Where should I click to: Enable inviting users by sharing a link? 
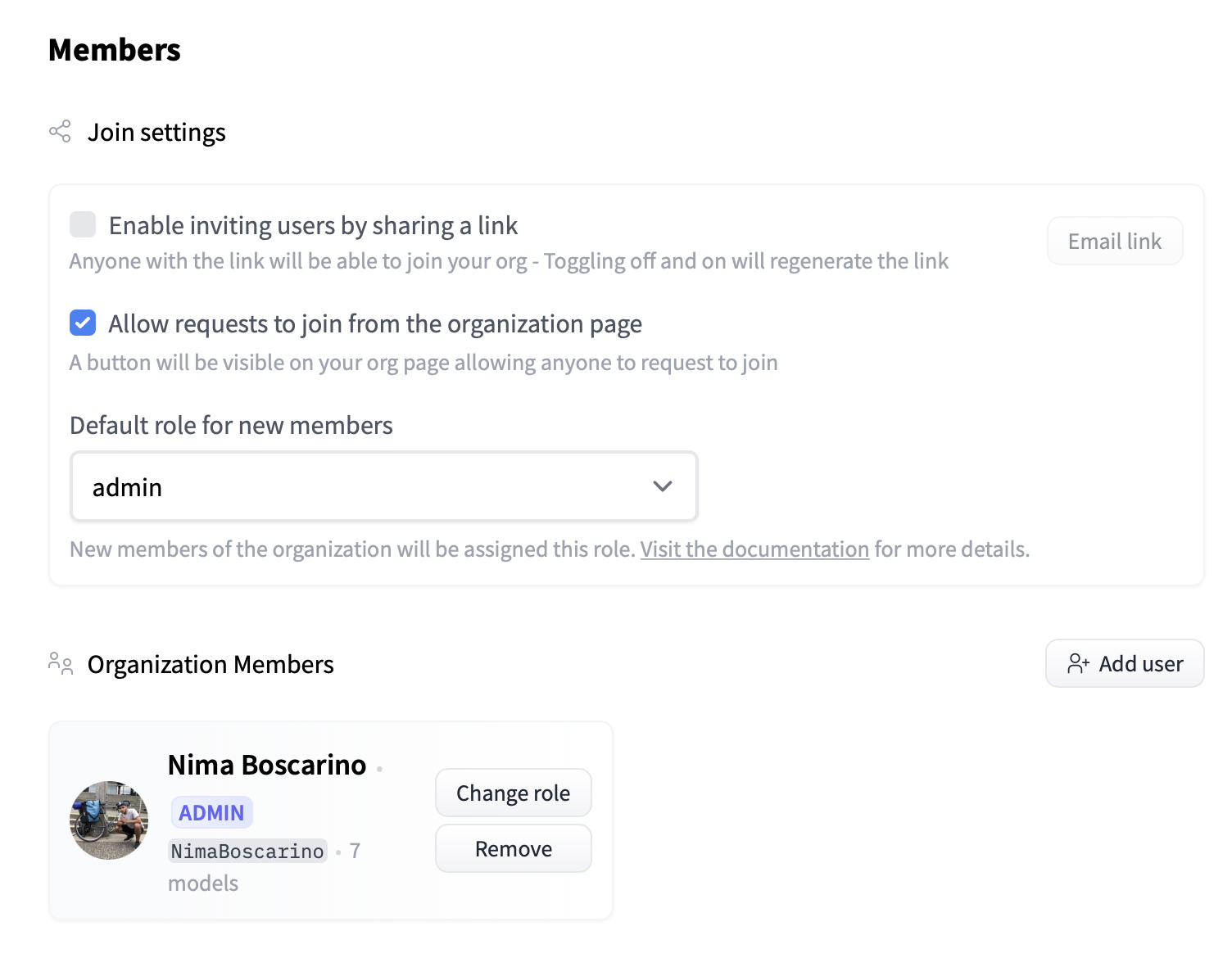[83, 224]
